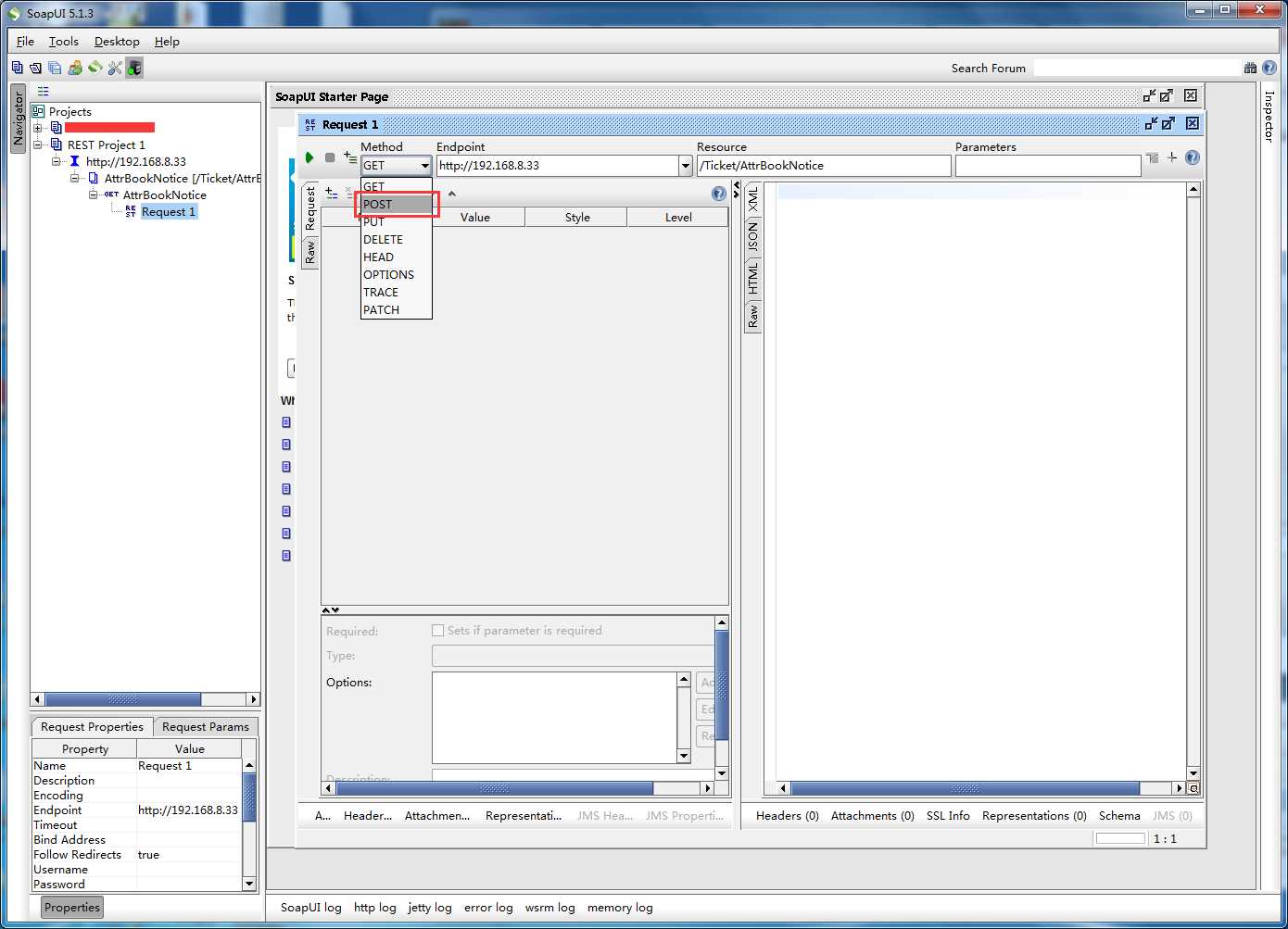Click help icon at right of Parameters field
Screen dimensions: 1288x929
(x=1193, y=157)
